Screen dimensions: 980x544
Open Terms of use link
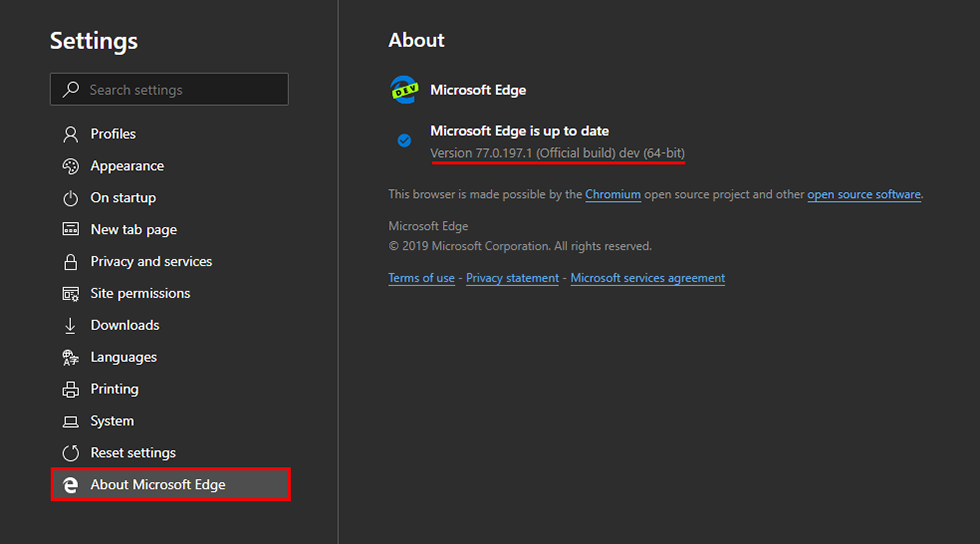point(421,278)
